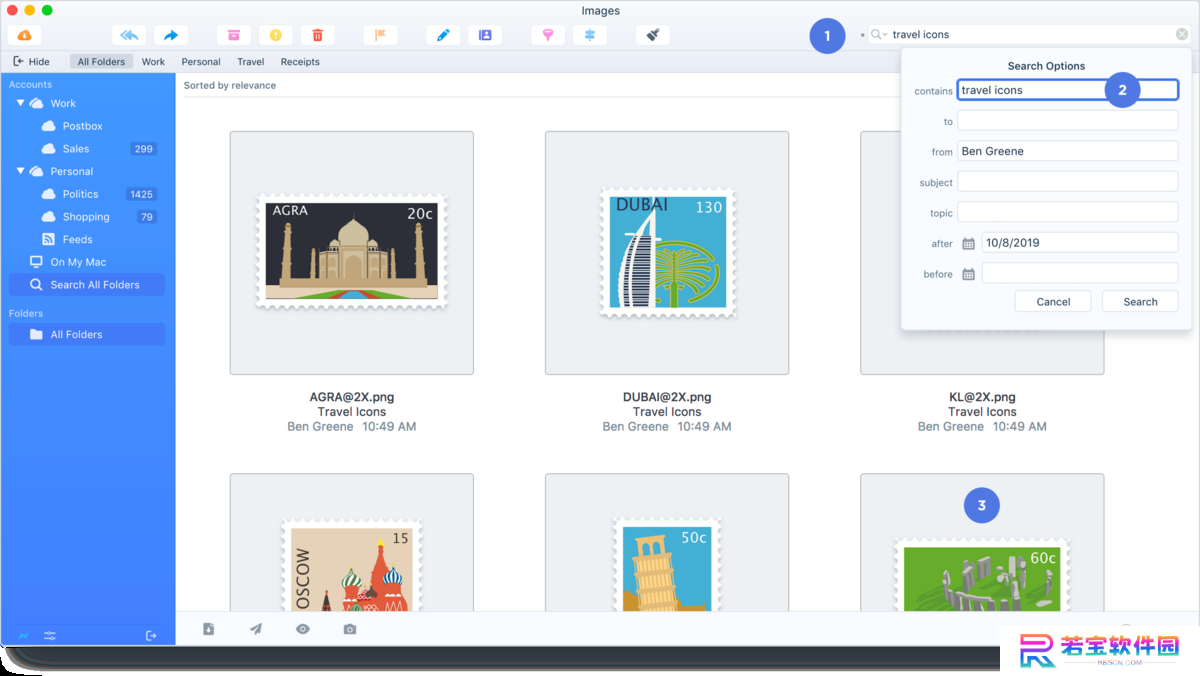The width and height of the screenshot is (1200, 676).
Task: Focus the contains field in Search Options
Action: click(x=1068, y=90)
